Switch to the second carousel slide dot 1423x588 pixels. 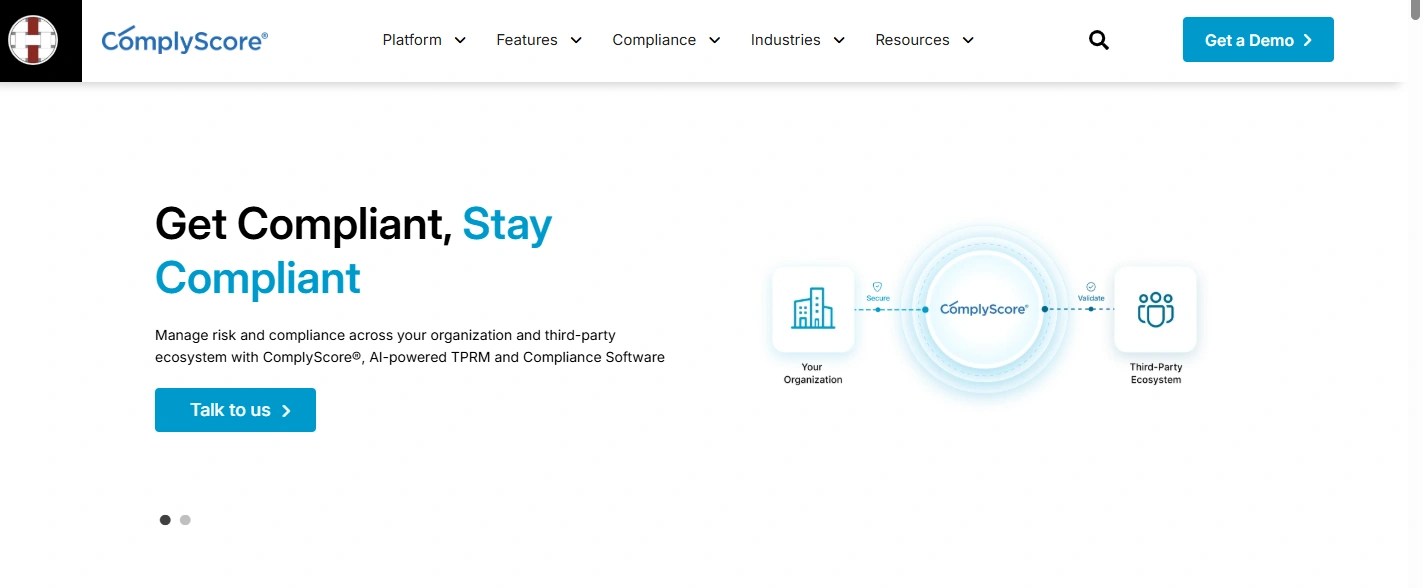pos(185,520)
